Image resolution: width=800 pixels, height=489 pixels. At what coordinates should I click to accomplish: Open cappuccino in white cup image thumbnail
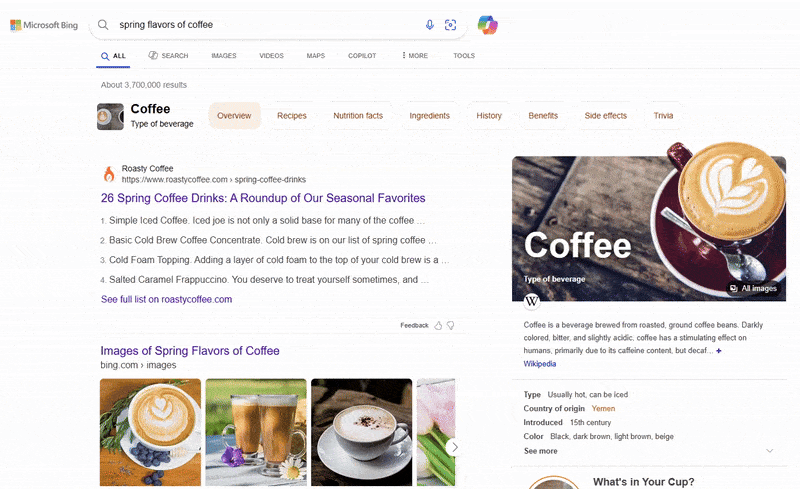(x=362, y=432)
